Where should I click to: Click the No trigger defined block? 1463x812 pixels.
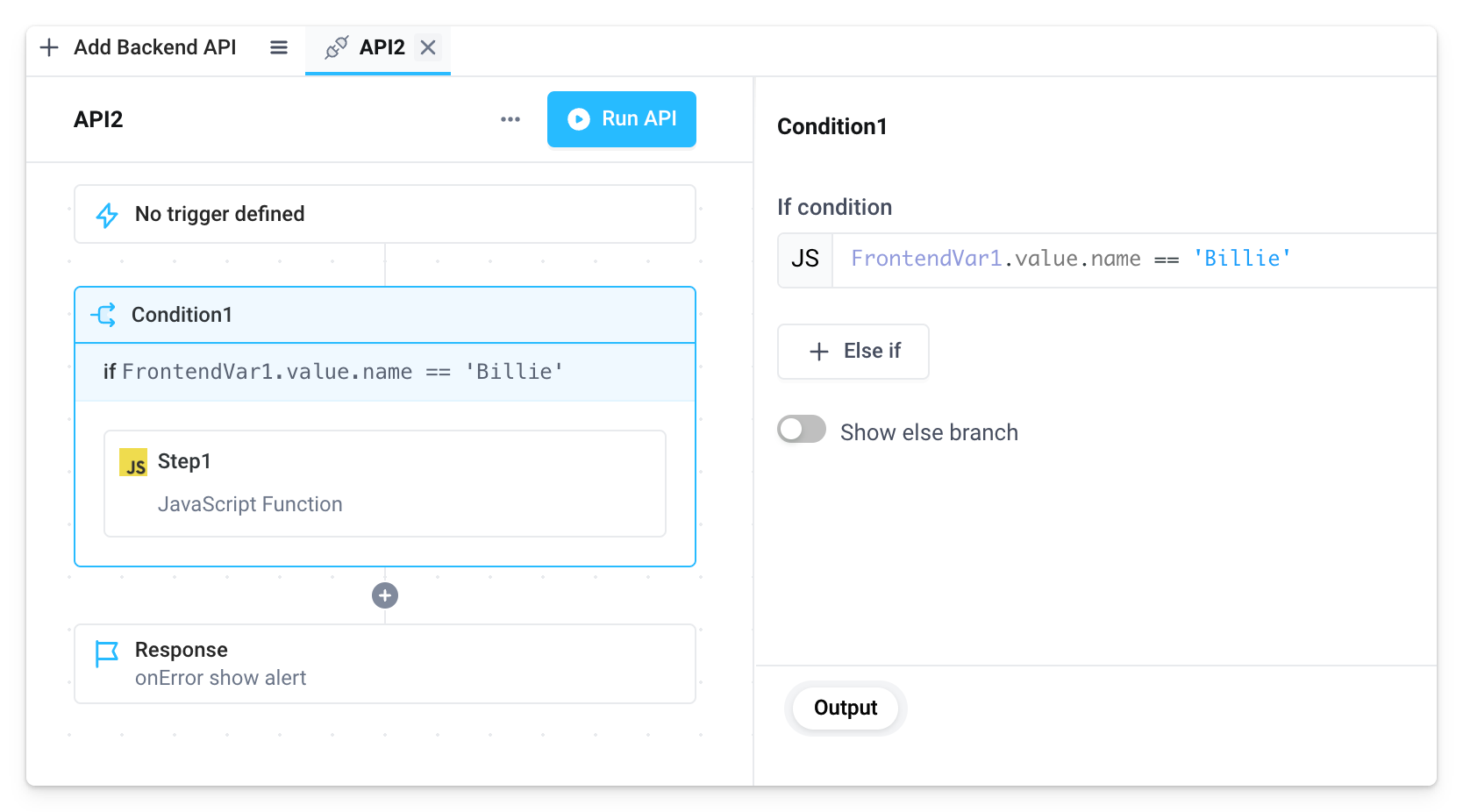coord(384,213)
